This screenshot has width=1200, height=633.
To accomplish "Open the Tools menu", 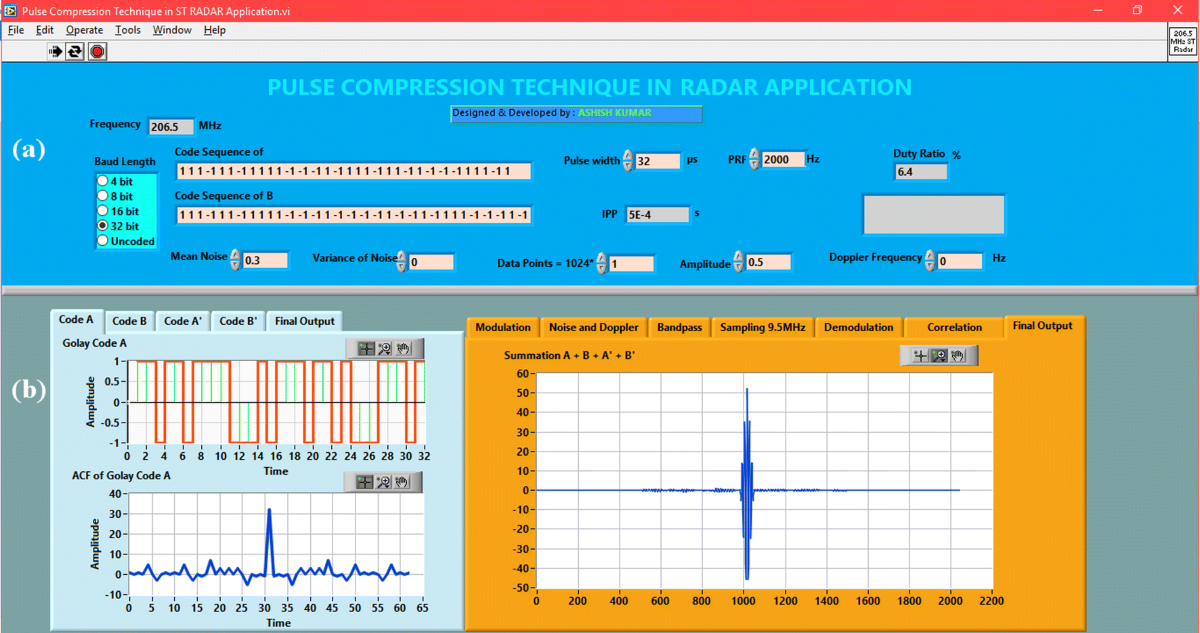I will pyautogui.click(x=128, y=30).
